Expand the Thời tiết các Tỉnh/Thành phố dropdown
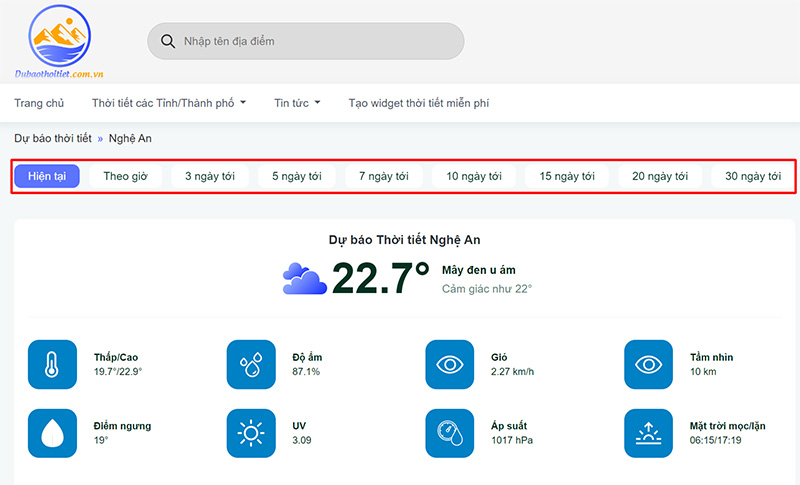Screen dimensions: 800x485 168,103
